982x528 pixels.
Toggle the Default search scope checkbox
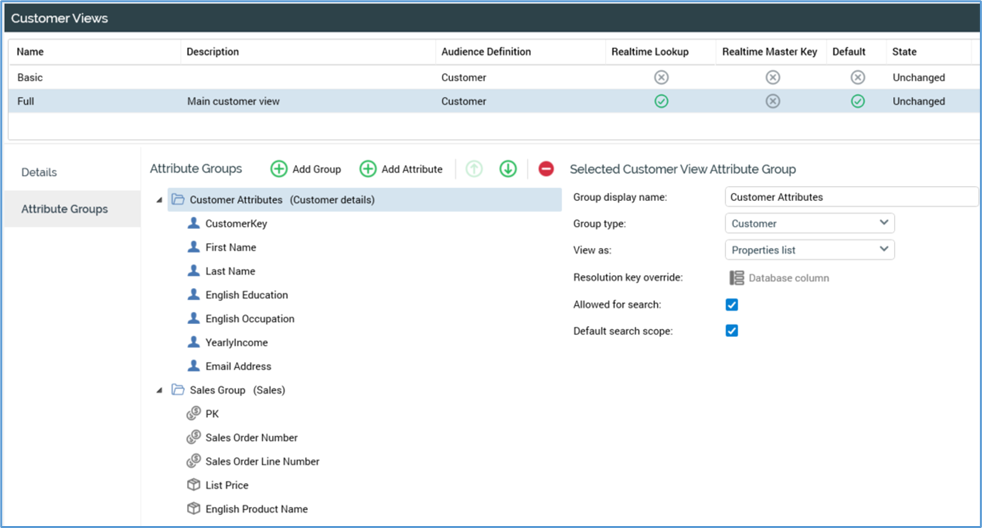[732, 330]
